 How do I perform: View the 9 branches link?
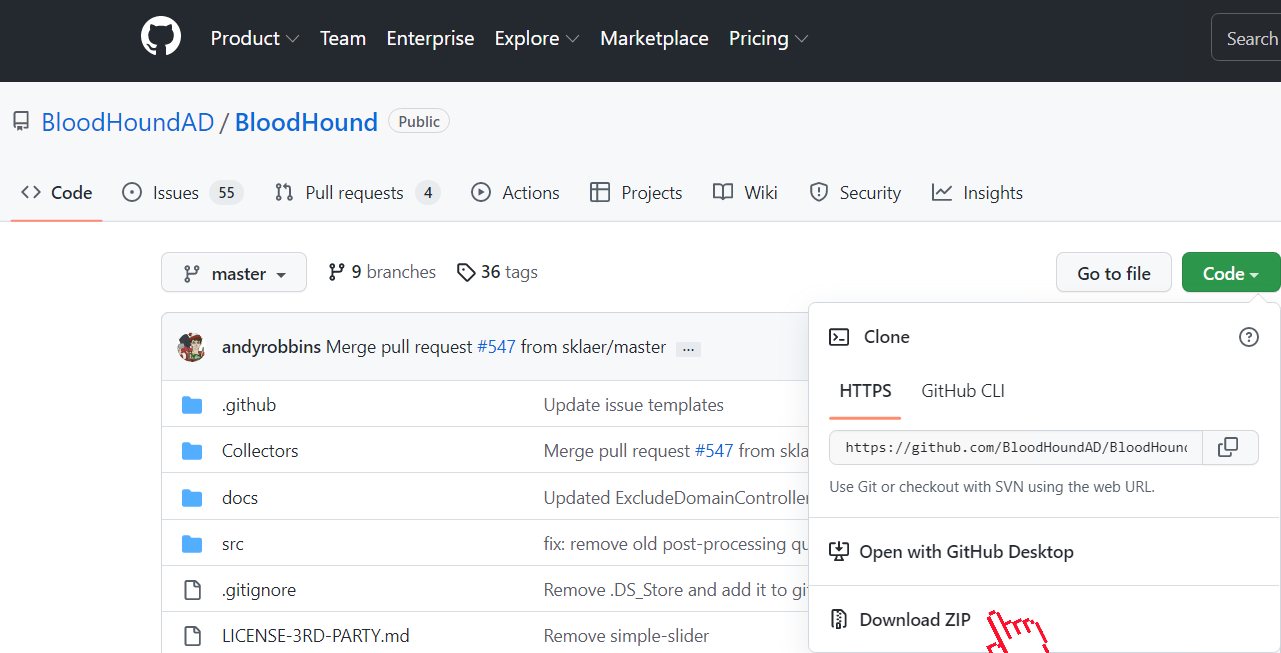pyautogui.click(x=382, y=272)
